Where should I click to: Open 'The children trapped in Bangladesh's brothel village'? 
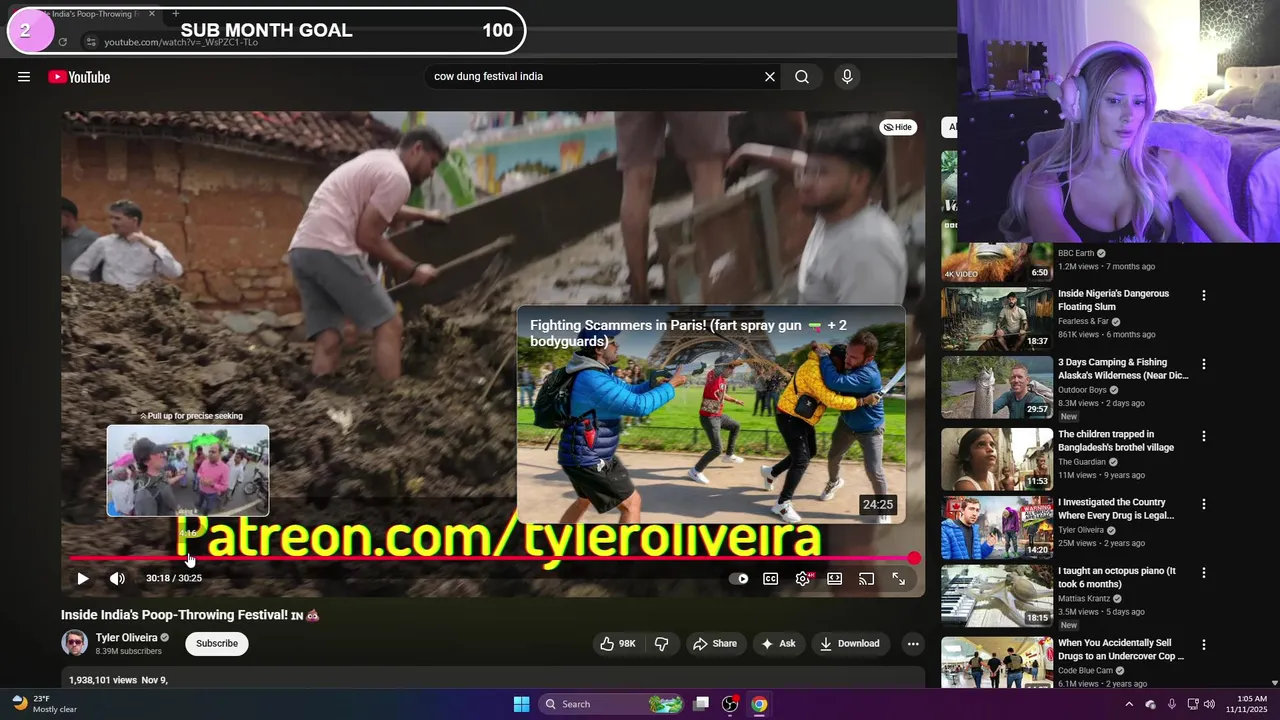(1116, 441)
